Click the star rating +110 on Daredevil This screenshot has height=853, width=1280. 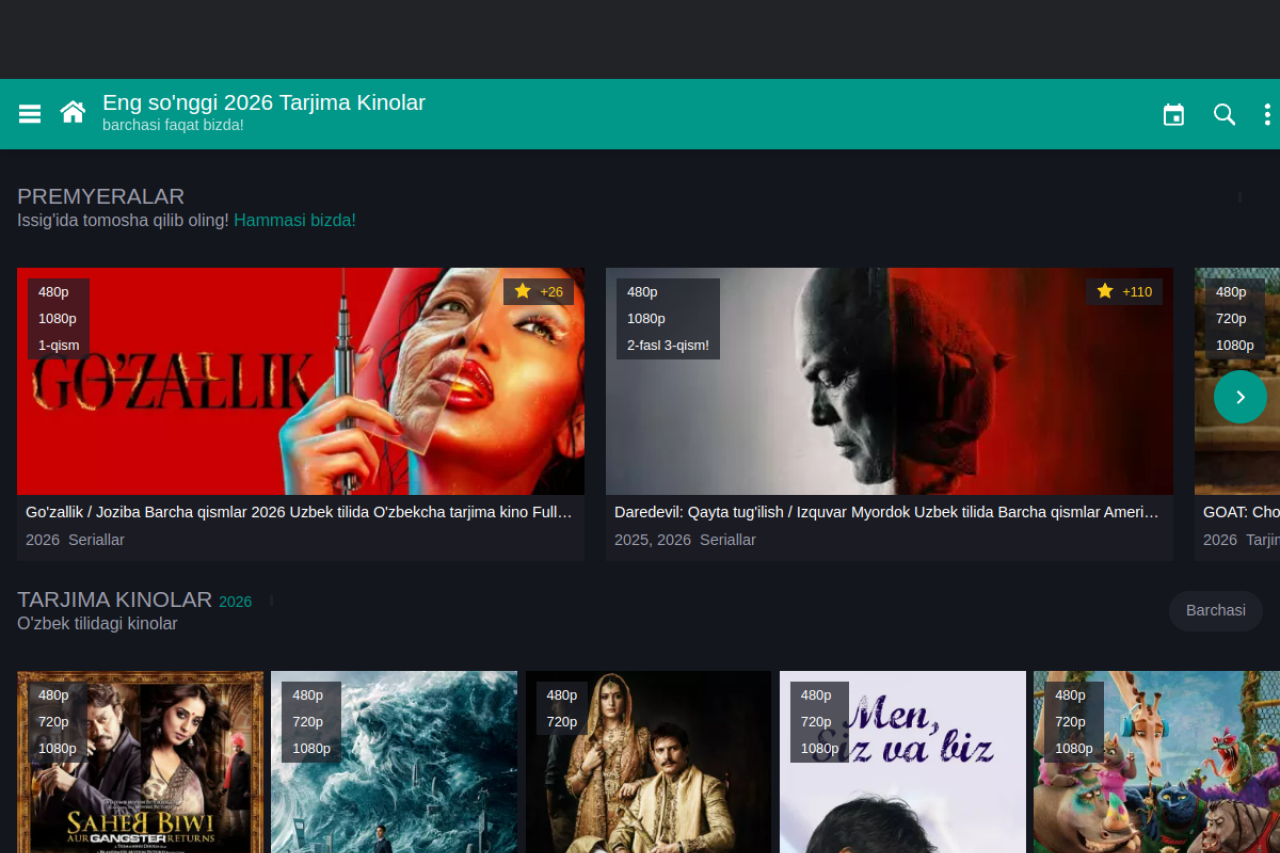click(1124, 292)
